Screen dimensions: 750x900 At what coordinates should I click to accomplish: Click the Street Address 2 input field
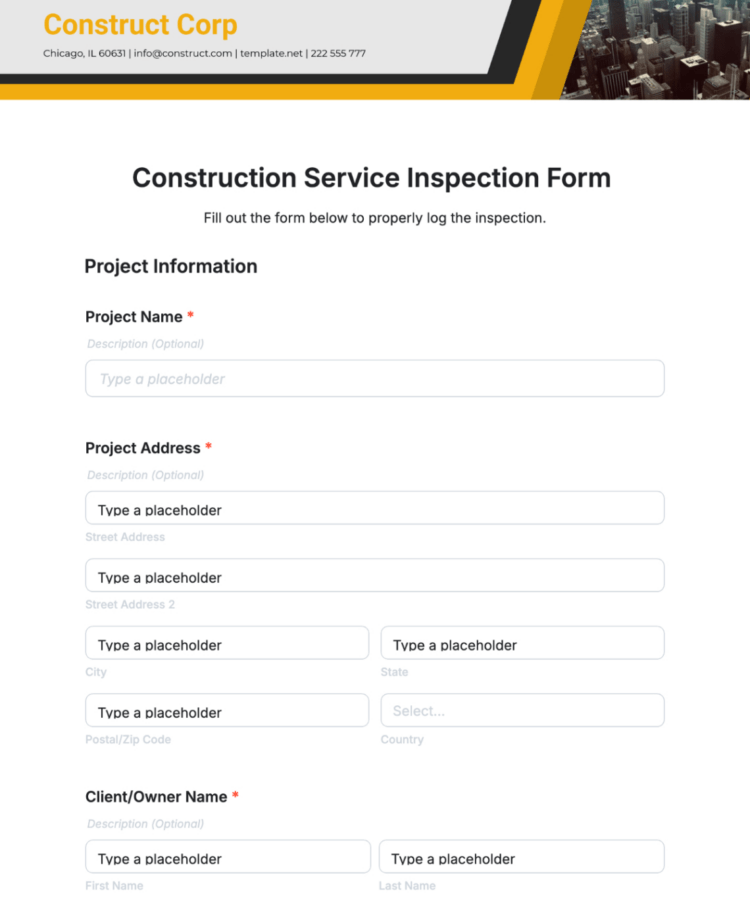click(x=374, y=576)
